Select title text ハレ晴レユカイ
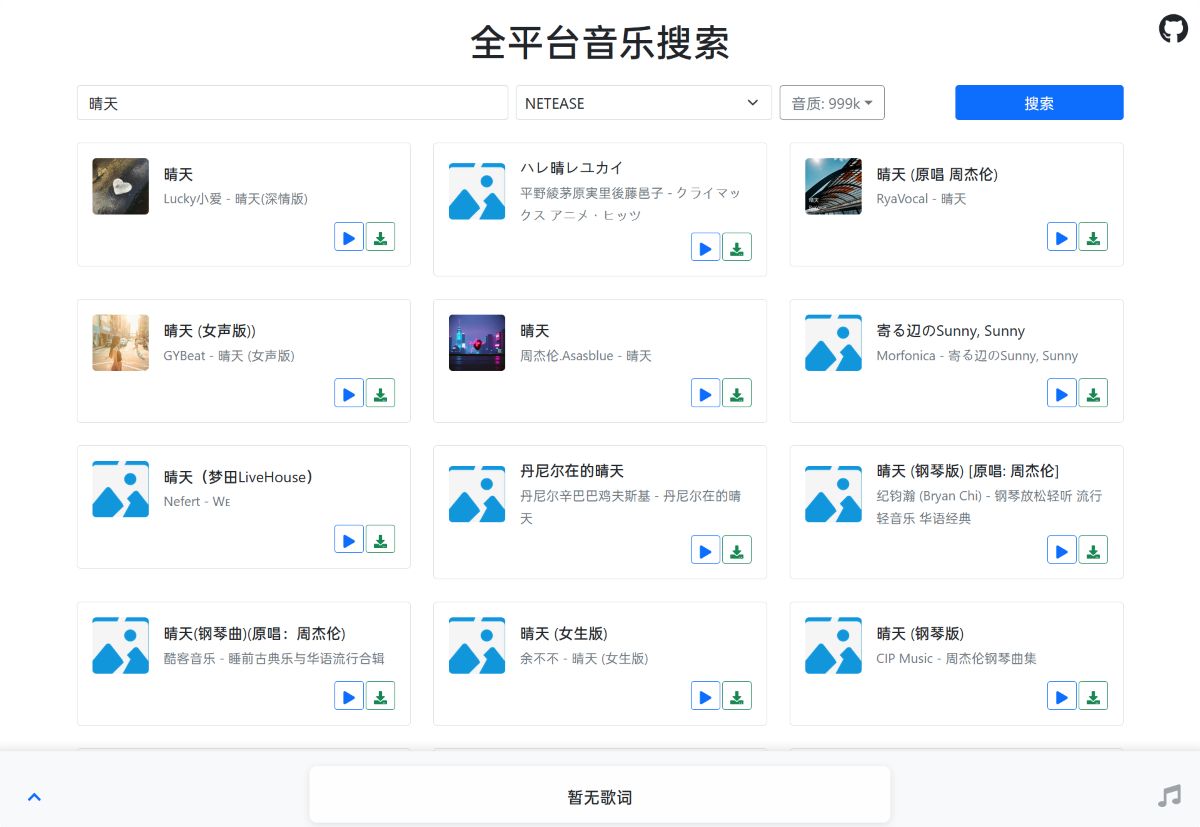 tap(572, 168)
